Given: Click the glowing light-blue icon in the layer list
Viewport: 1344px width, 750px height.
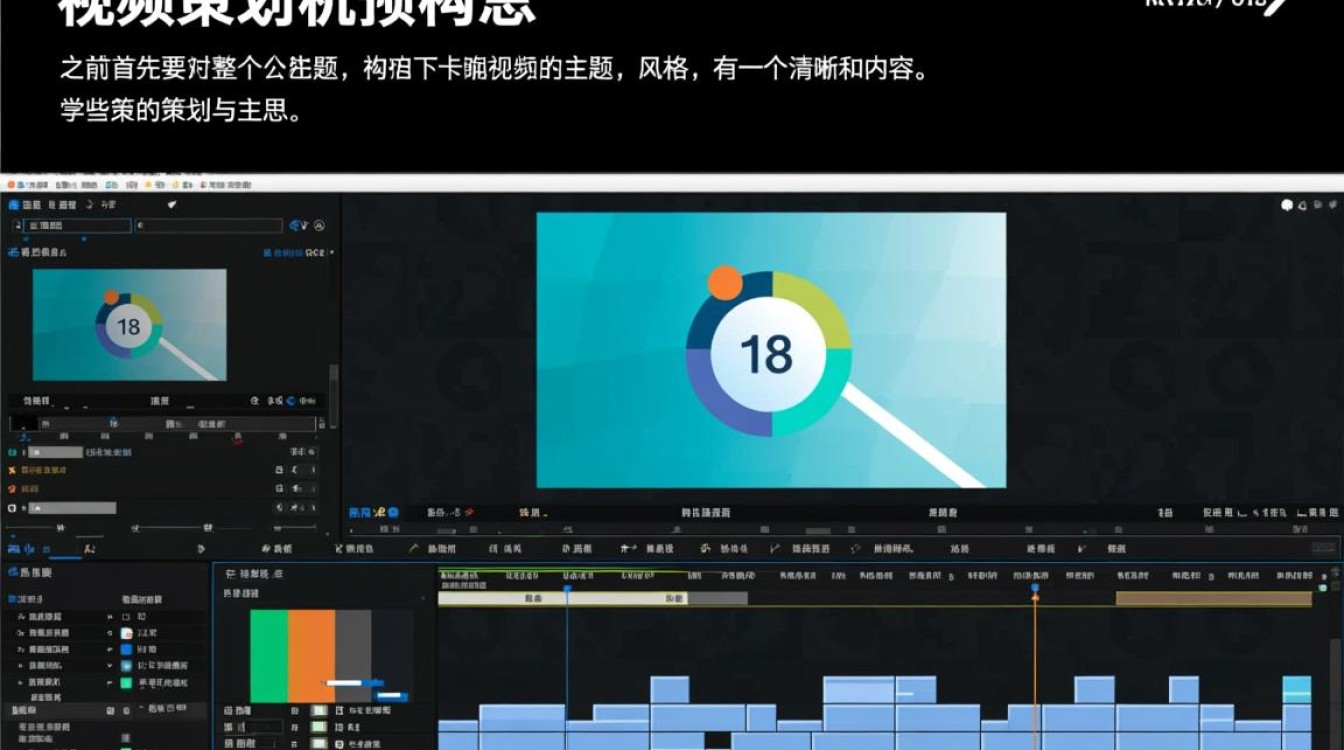Looking at the screenshot, I should click(x=127, y=665).
